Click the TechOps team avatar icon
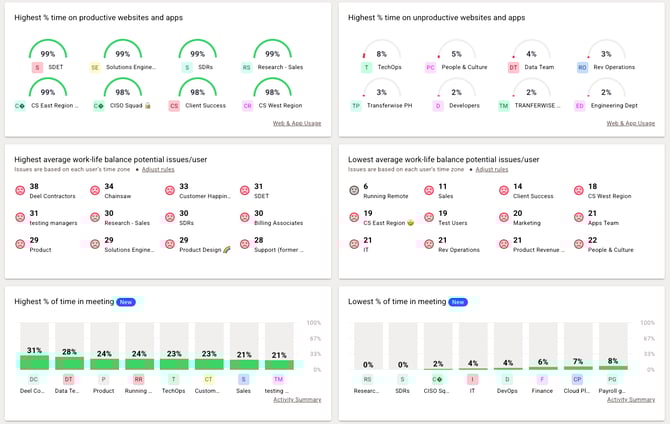 [367, 67]
